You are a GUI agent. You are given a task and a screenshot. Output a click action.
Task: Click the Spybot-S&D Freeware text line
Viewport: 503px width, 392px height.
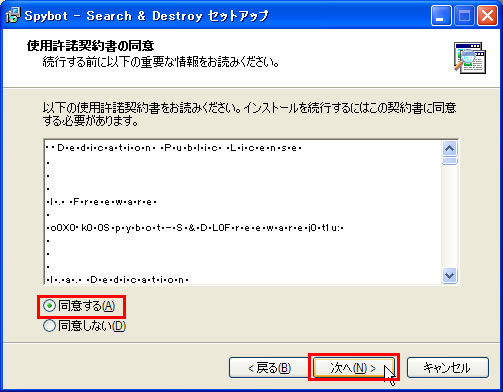195,228
